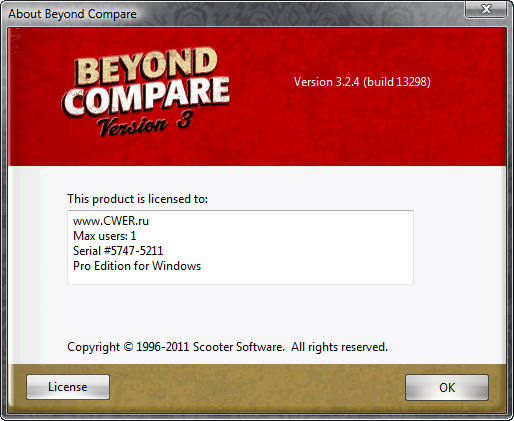Viewport: 514px width, 421px height.
Task: Select the Serial #5747-5211 line
Action: pyautogui.click(x=118, y=251)
